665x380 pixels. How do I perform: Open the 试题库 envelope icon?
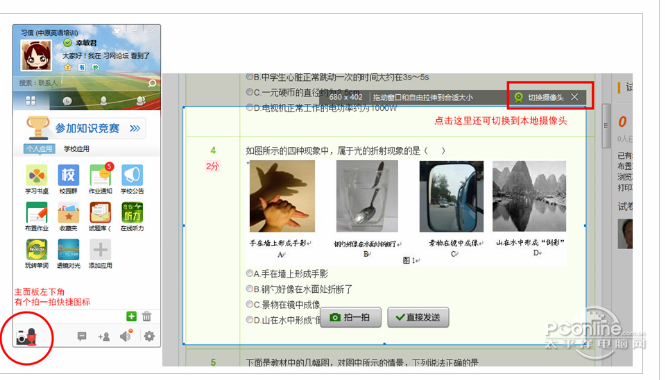point(100,212)
